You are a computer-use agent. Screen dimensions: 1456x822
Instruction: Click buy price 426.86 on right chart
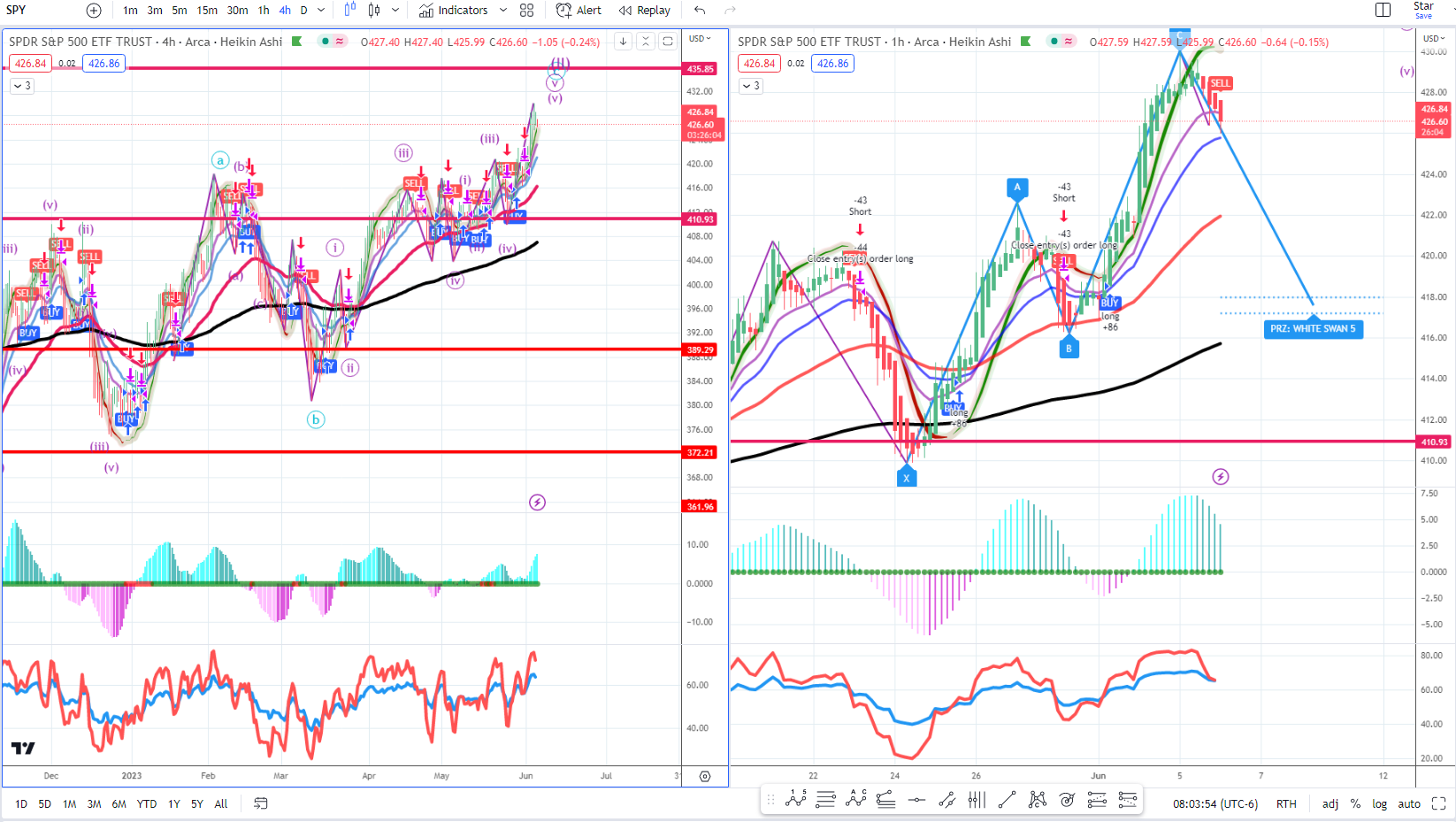pos(832,64)
